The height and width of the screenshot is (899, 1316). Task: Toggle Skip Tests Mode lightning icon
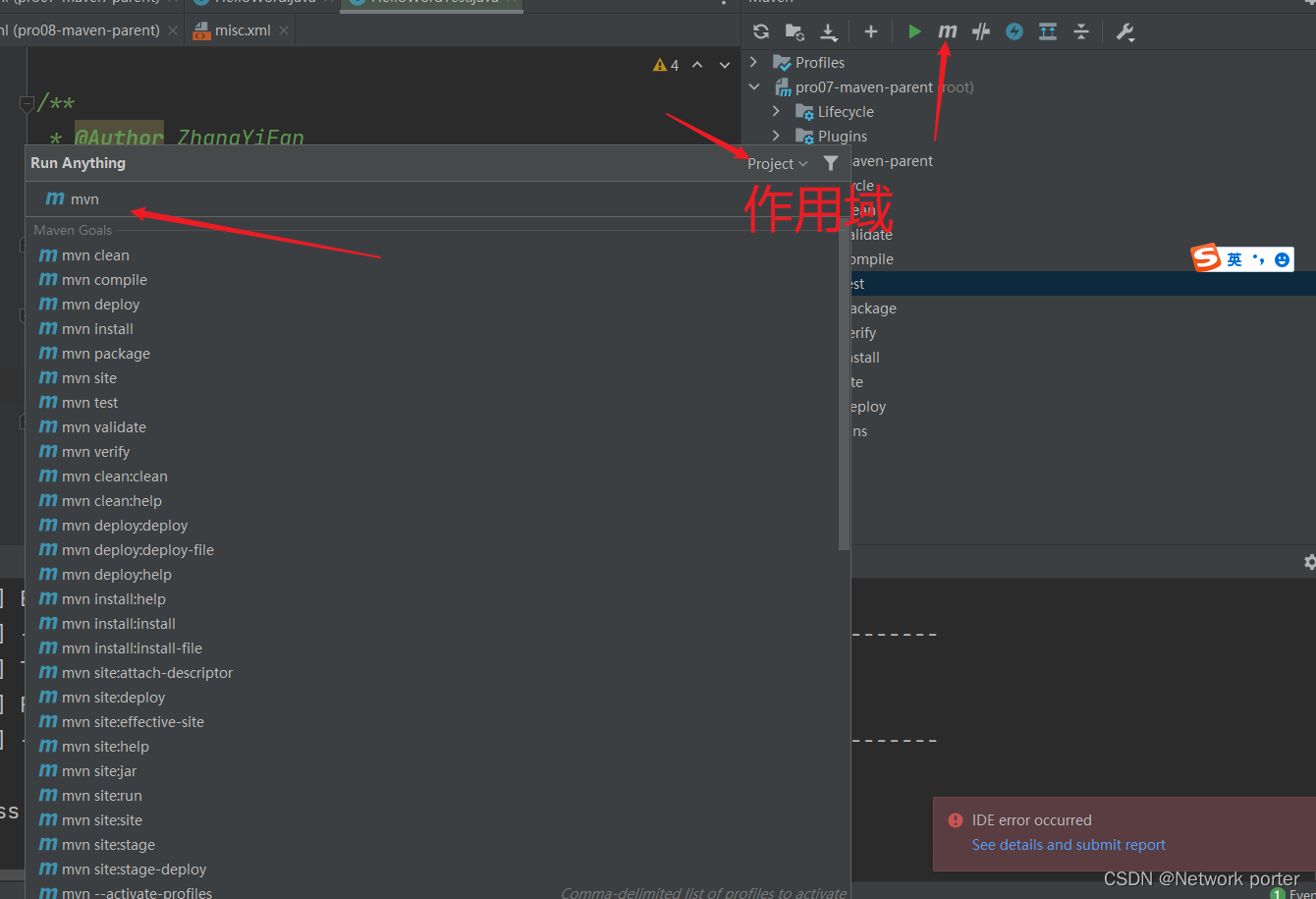tap(1014, 31)
